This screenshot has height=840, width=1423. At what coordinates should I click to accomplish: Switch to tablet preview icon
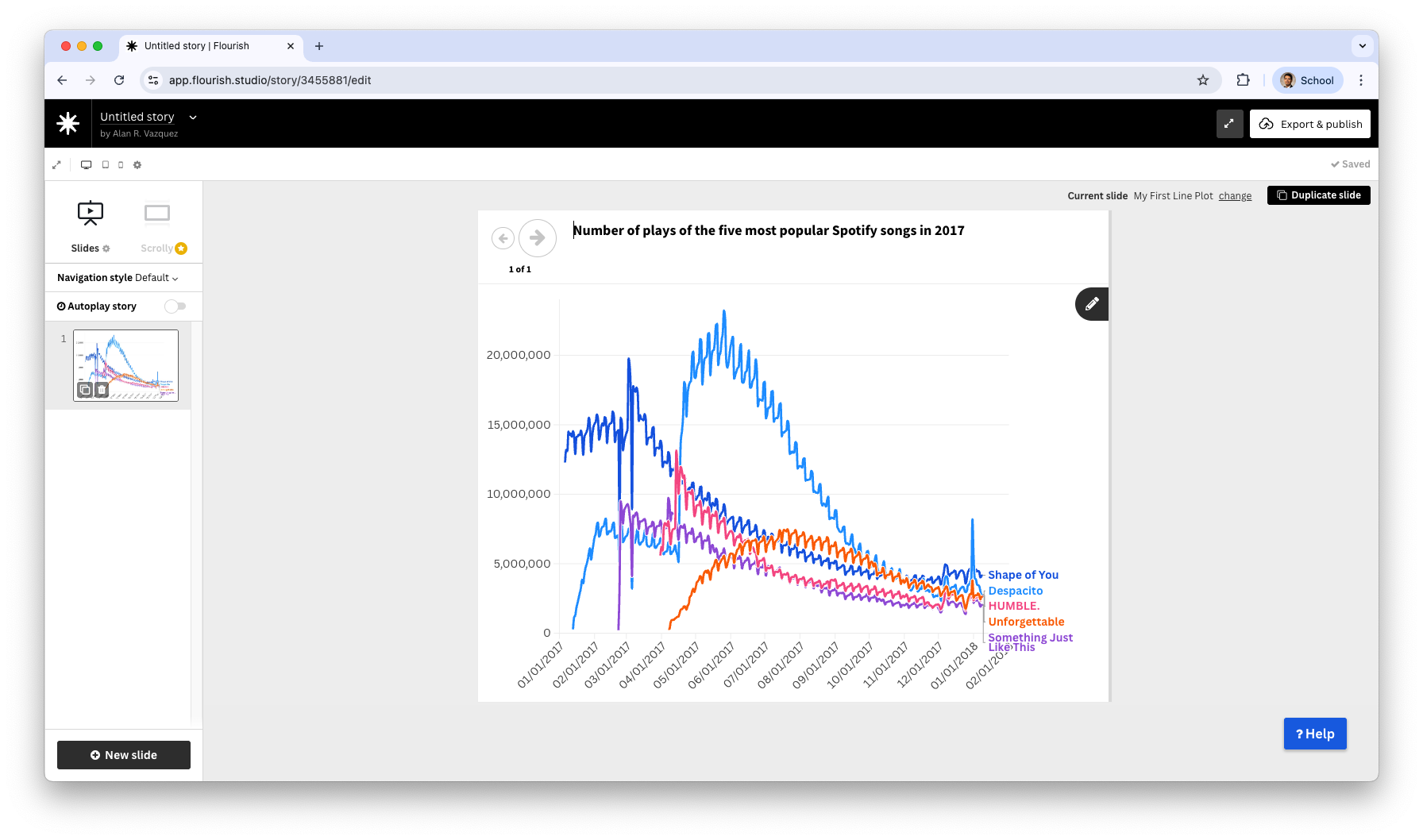click(105, 165)
